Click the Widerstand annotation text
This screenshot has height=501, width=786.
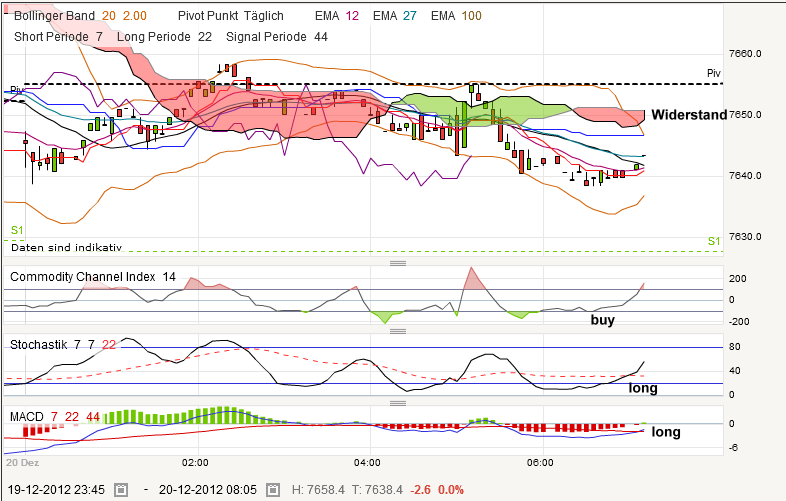pyautogui.click(x=689, y=115)
